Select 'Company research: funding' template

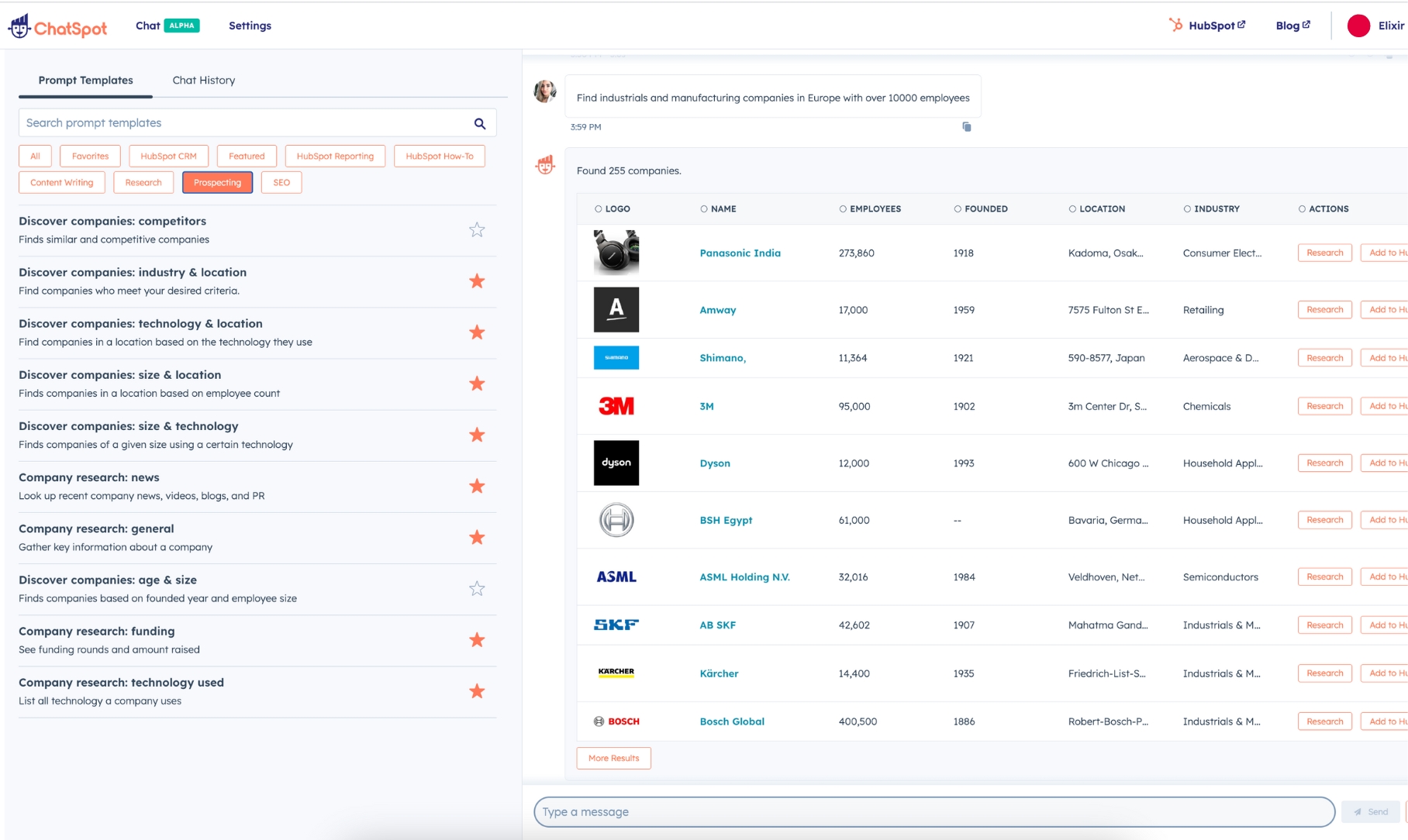tap(257, 641)
